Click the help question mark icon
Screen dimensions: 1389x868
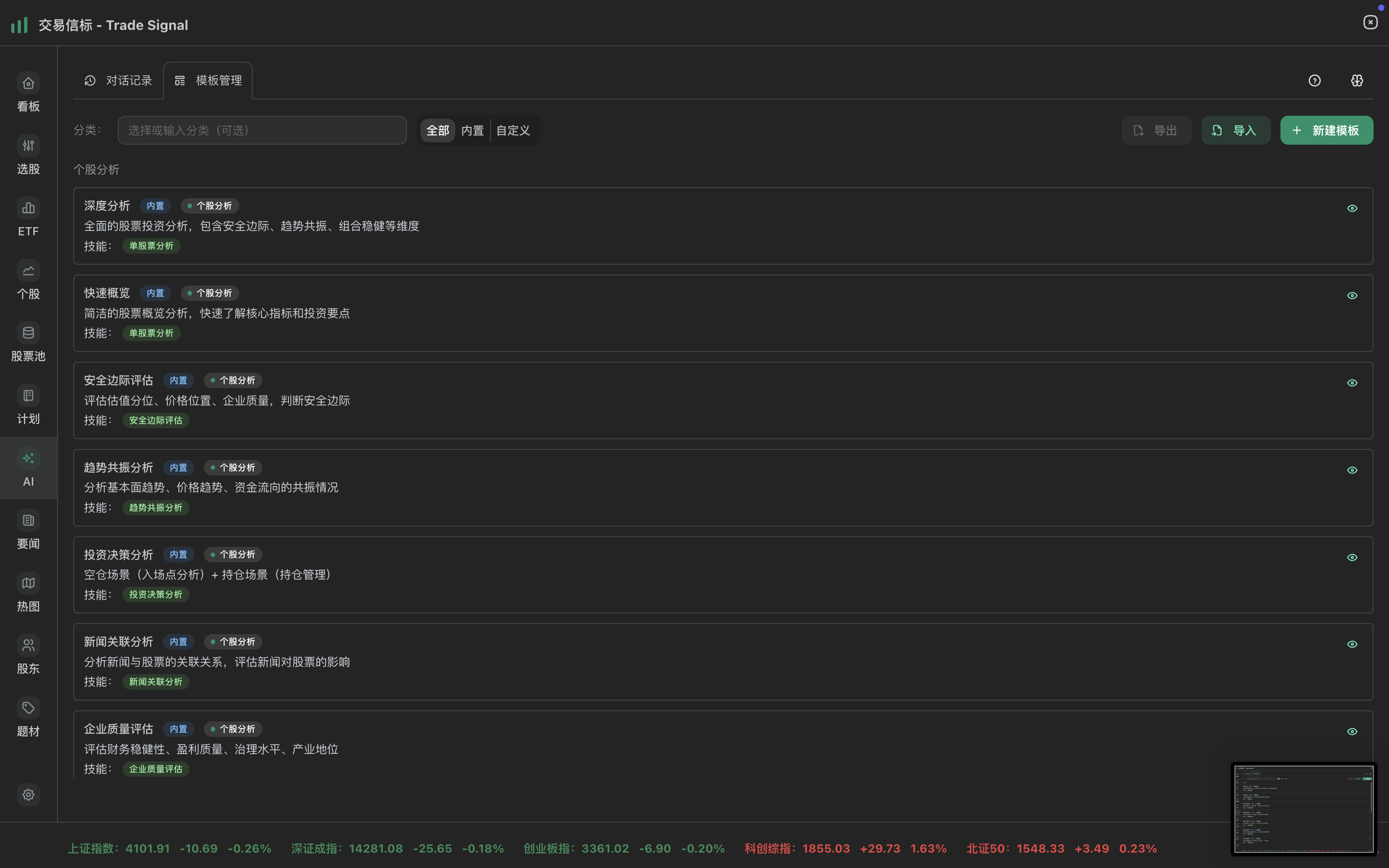pyautogui.click(x=1314, y=81)
